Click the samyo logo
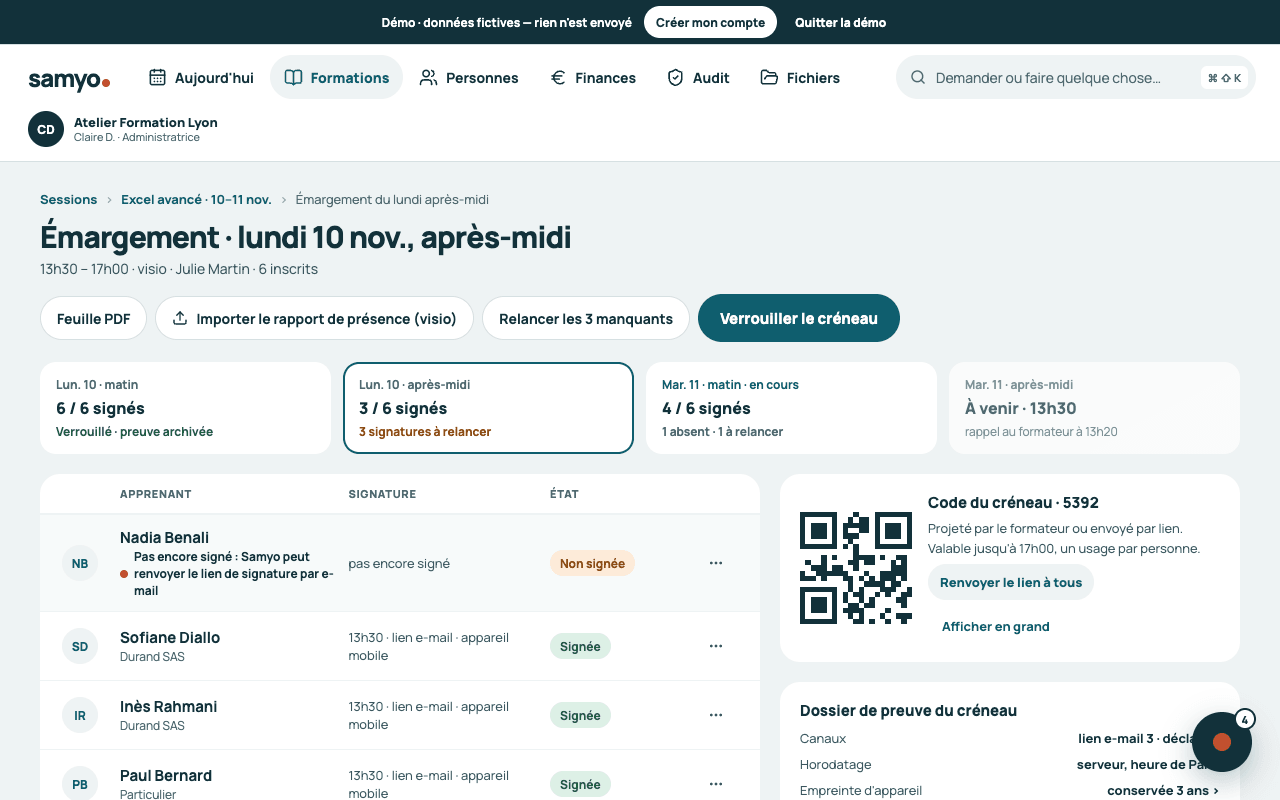 69,79
